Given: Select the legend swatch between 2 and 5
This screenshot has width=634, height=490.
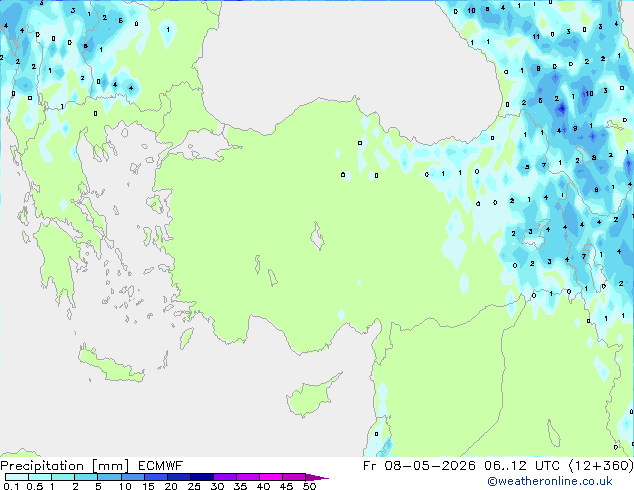Looking at the screenshot, I should point(86,477).
